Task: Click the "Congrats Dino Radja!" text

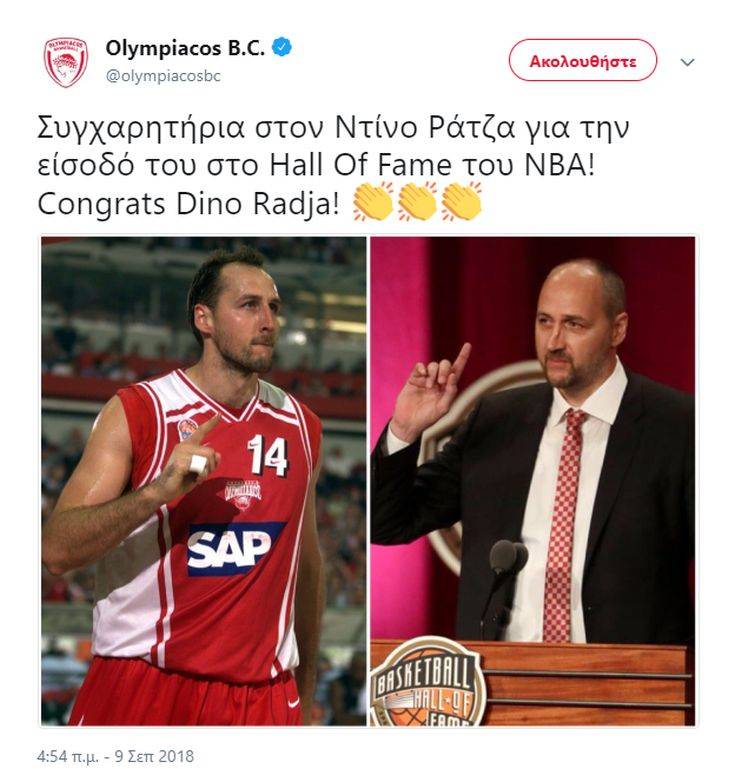Action: (x=188, y=204)
